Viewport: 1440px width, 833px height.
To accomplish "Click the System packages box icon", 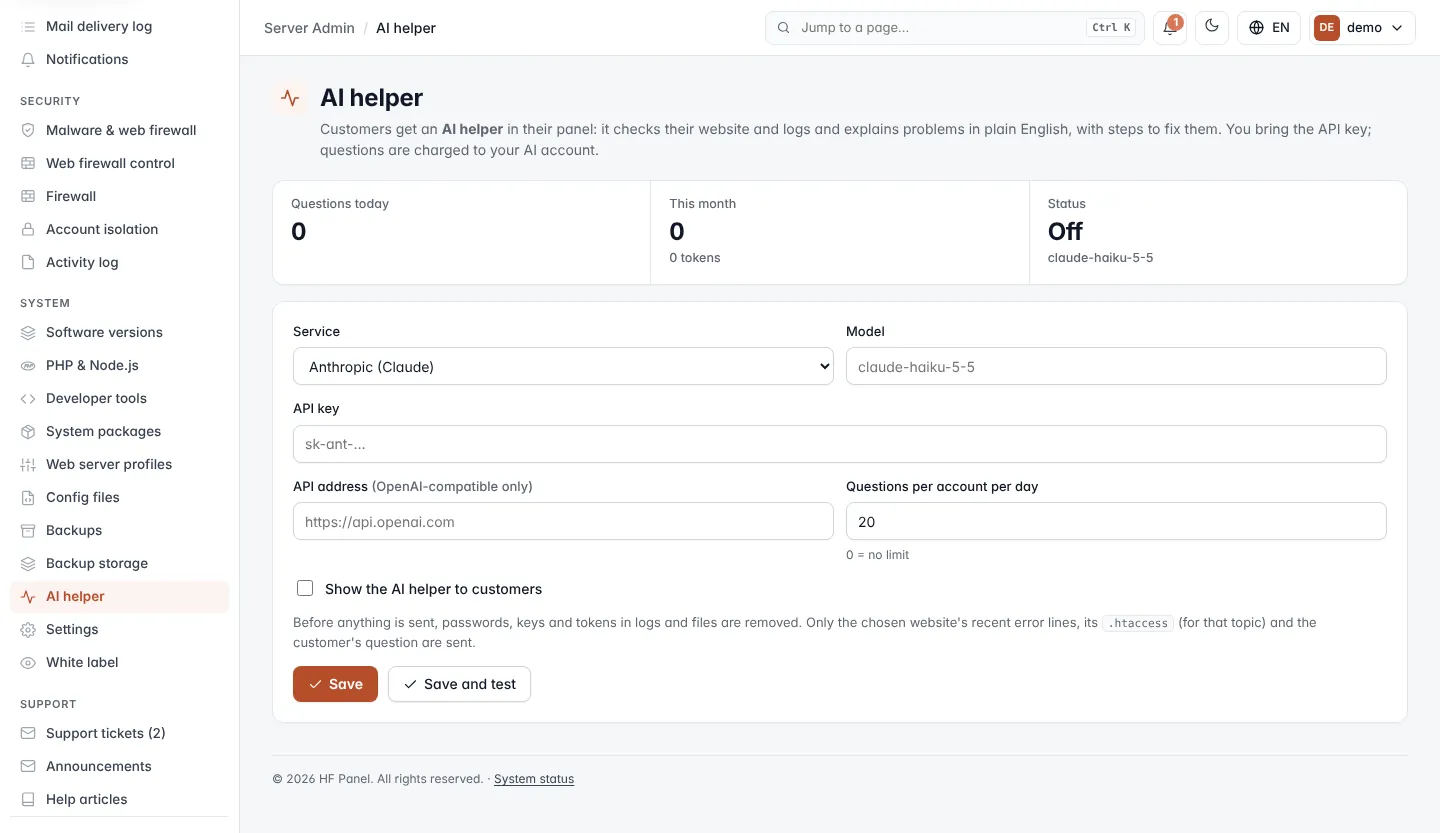I will point(28,431).
